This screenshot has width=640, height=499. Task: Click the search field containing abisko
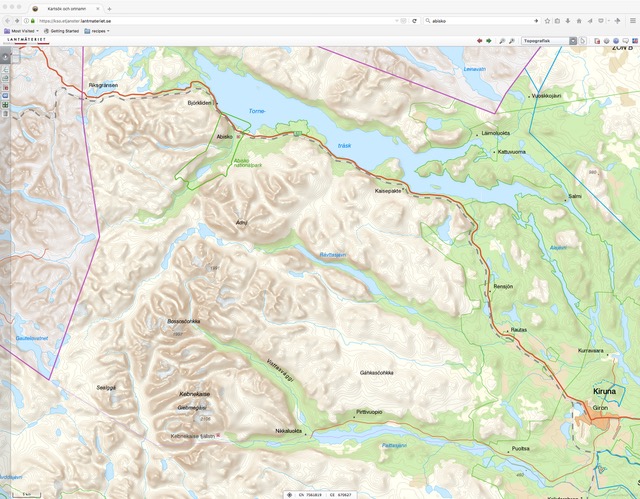[x=478, y=20]
